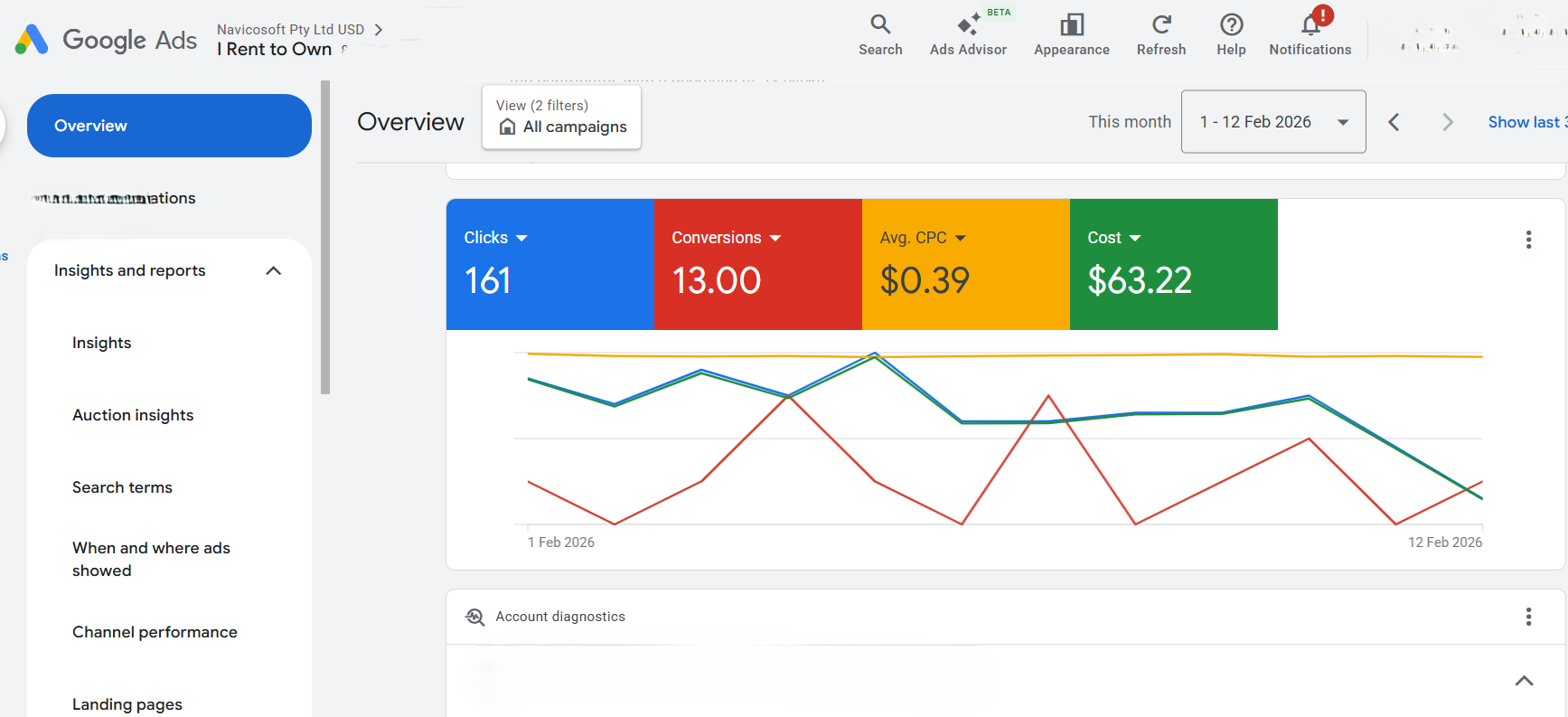Click the Show last link
The image size is (1568, 717).
1526,122
